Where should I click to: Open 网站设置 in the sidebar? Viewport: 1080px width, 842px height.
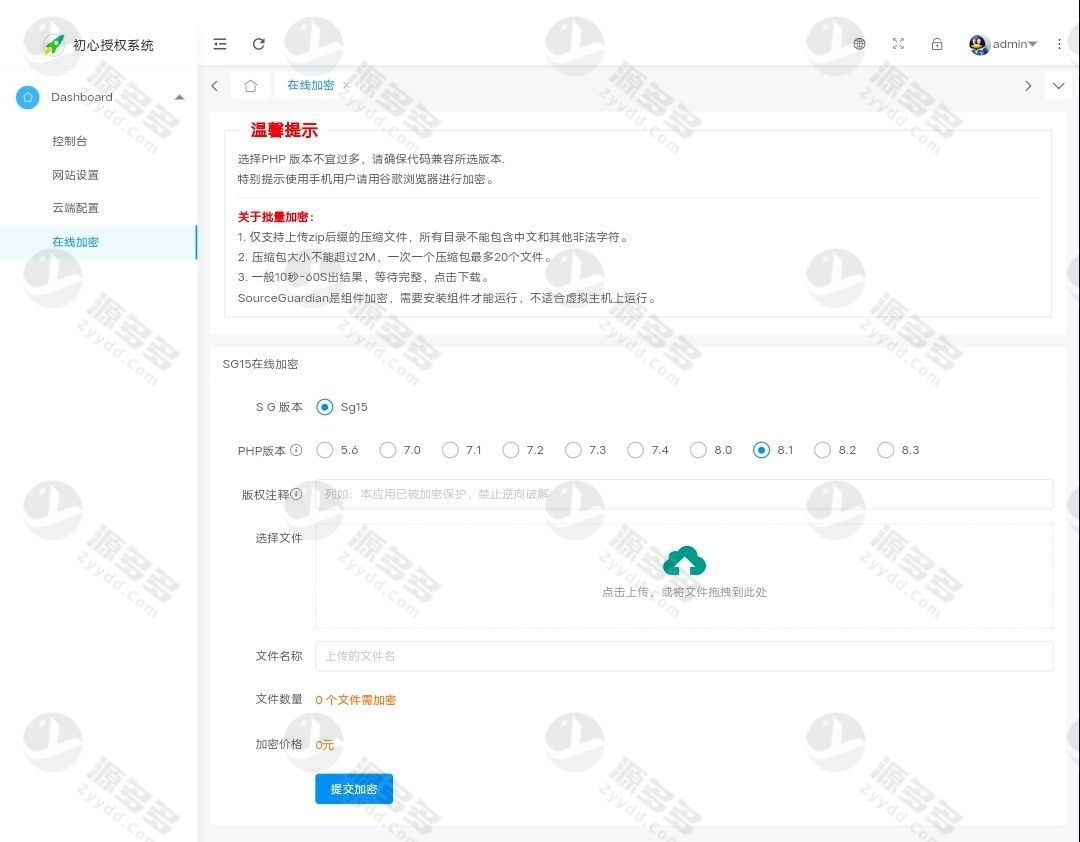pyautogui.click(x=76, y=175)
